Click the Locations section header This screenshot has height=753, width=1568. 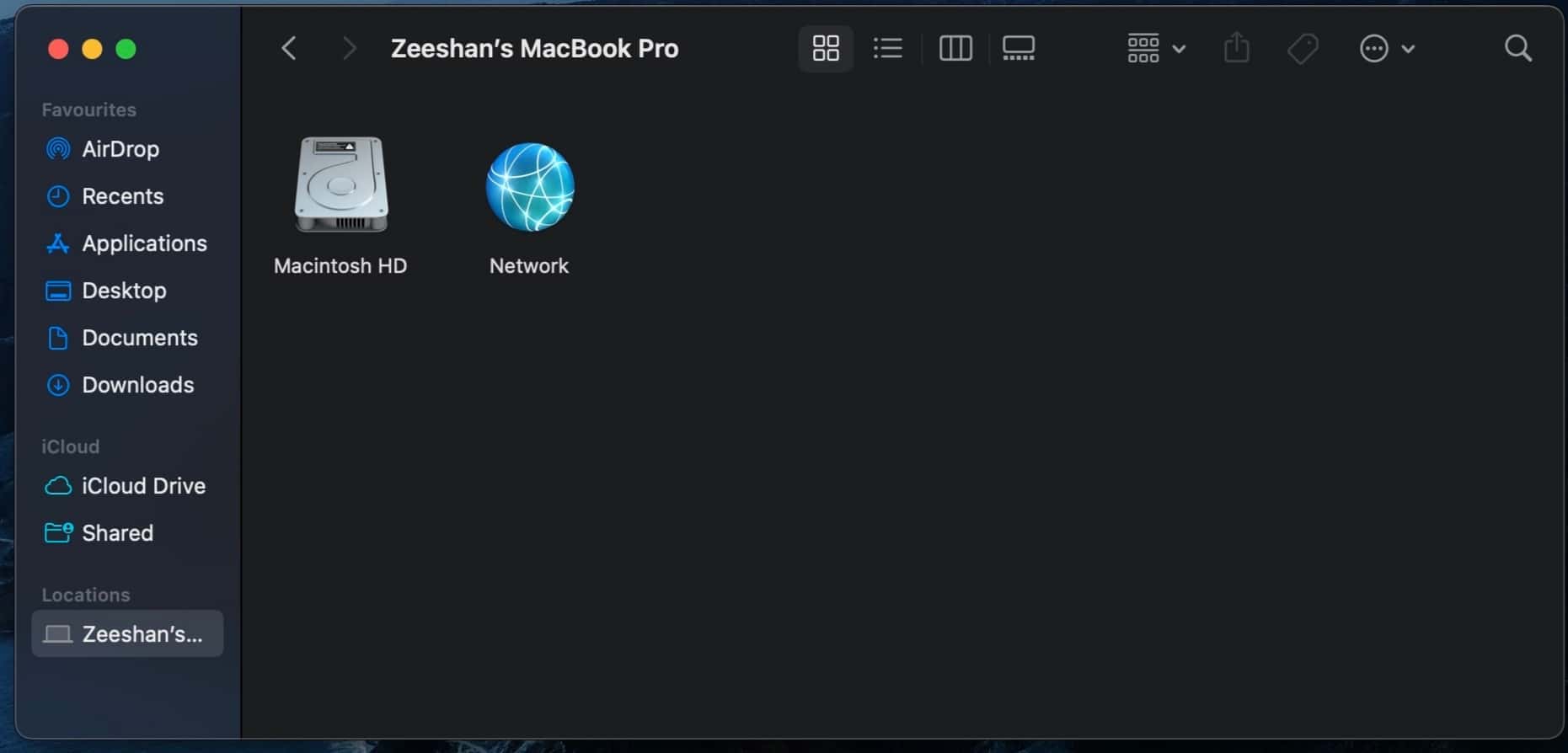(x=85, y=595)
